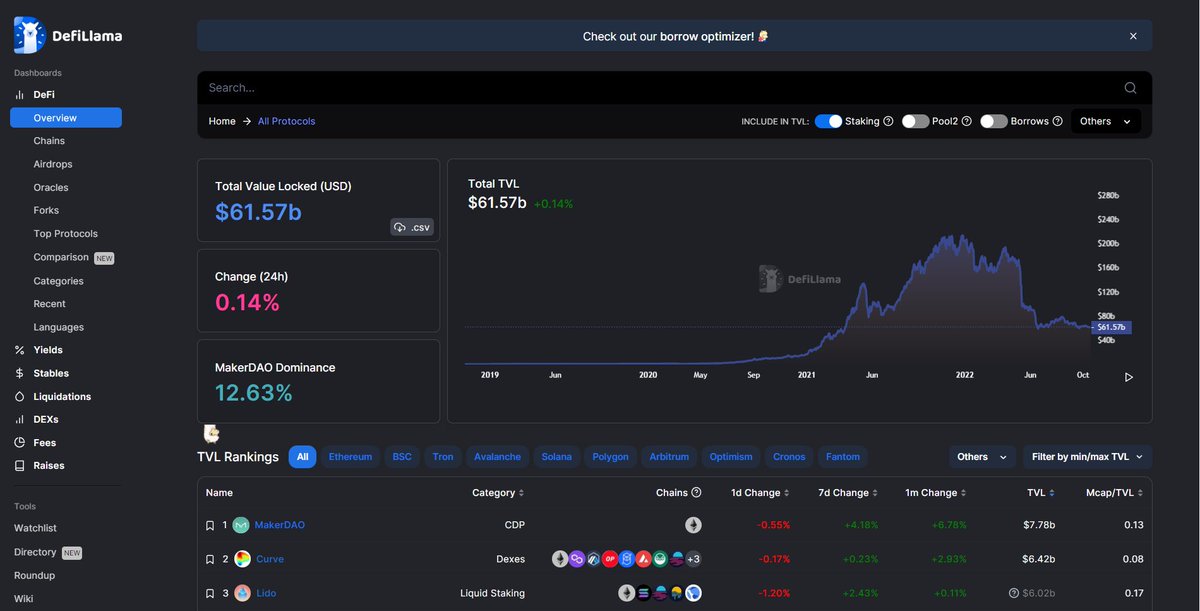Click the DeFi bar chart icon
Viewport: 1200px width, 611px height.
[20, 95]
